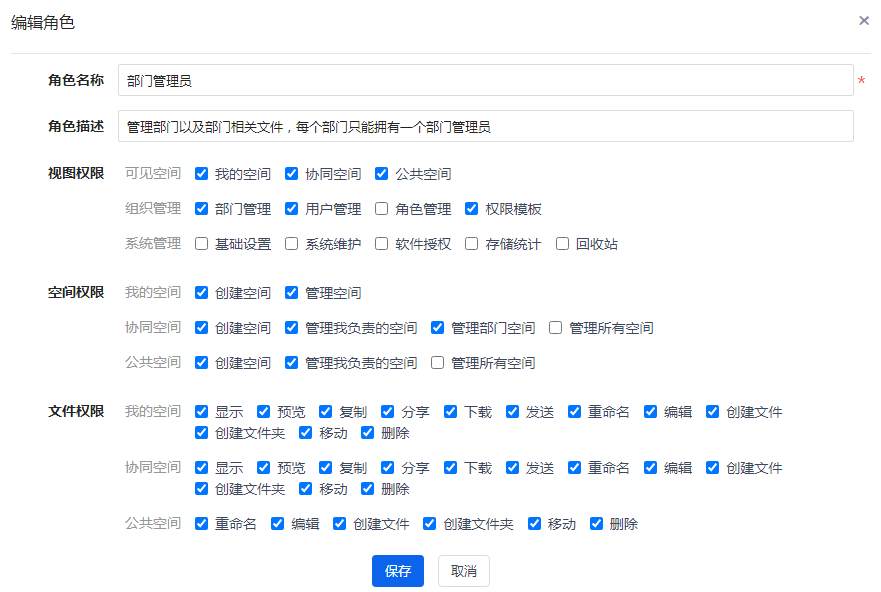Uncheck 发送 in 协同空间 file permissions
The width and height of the screenshot is (881, 592).
pos(512,467)
